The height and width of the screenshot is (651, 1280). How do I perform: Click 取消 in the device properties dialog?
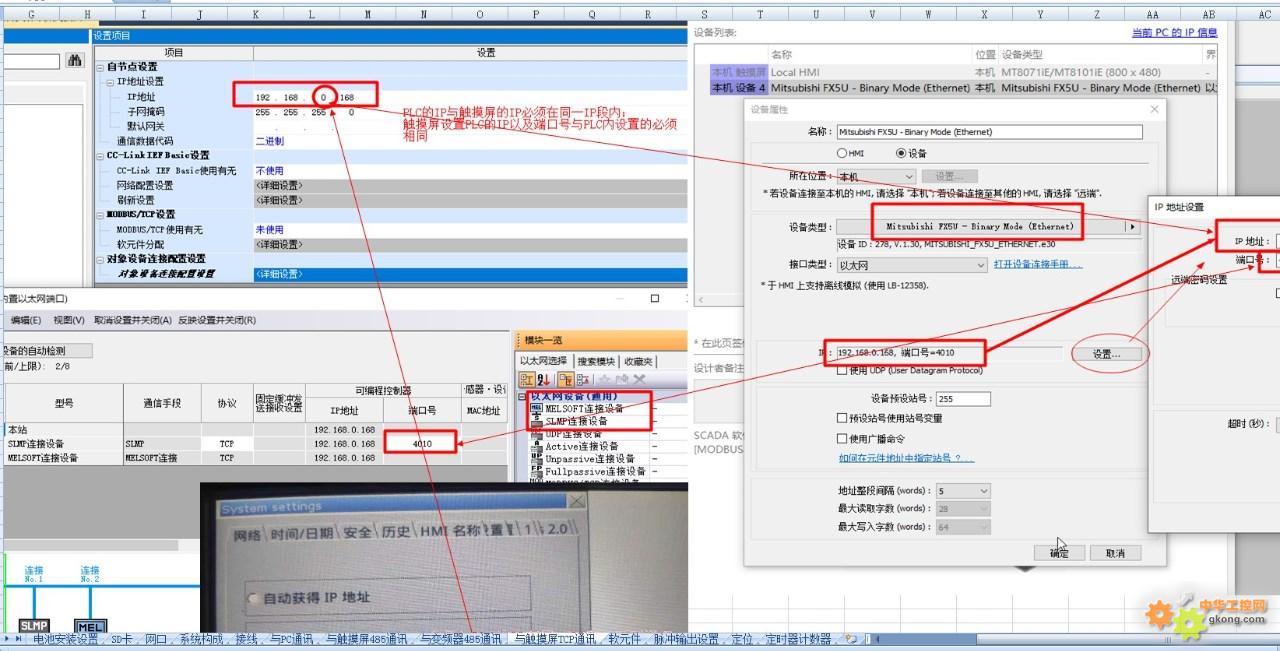(x=1115, y=553)
